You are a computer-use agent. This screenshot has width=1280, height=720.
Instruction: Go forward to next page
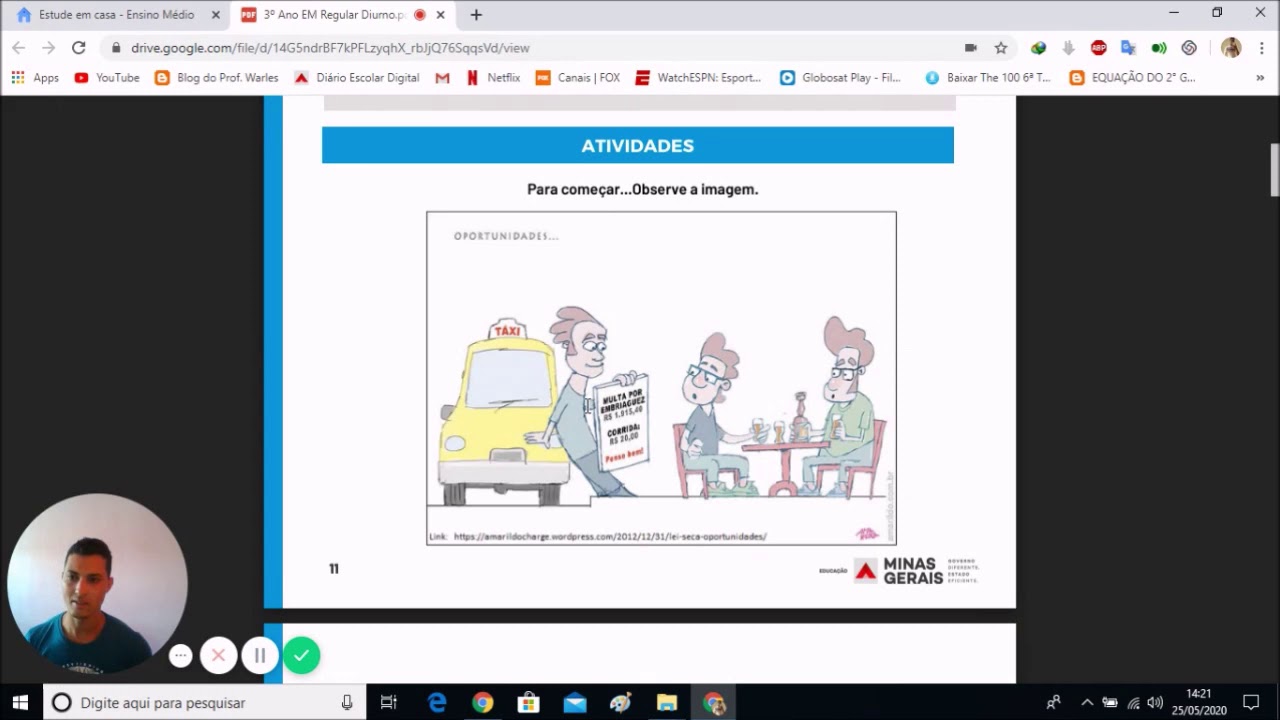tap(48, 48)
